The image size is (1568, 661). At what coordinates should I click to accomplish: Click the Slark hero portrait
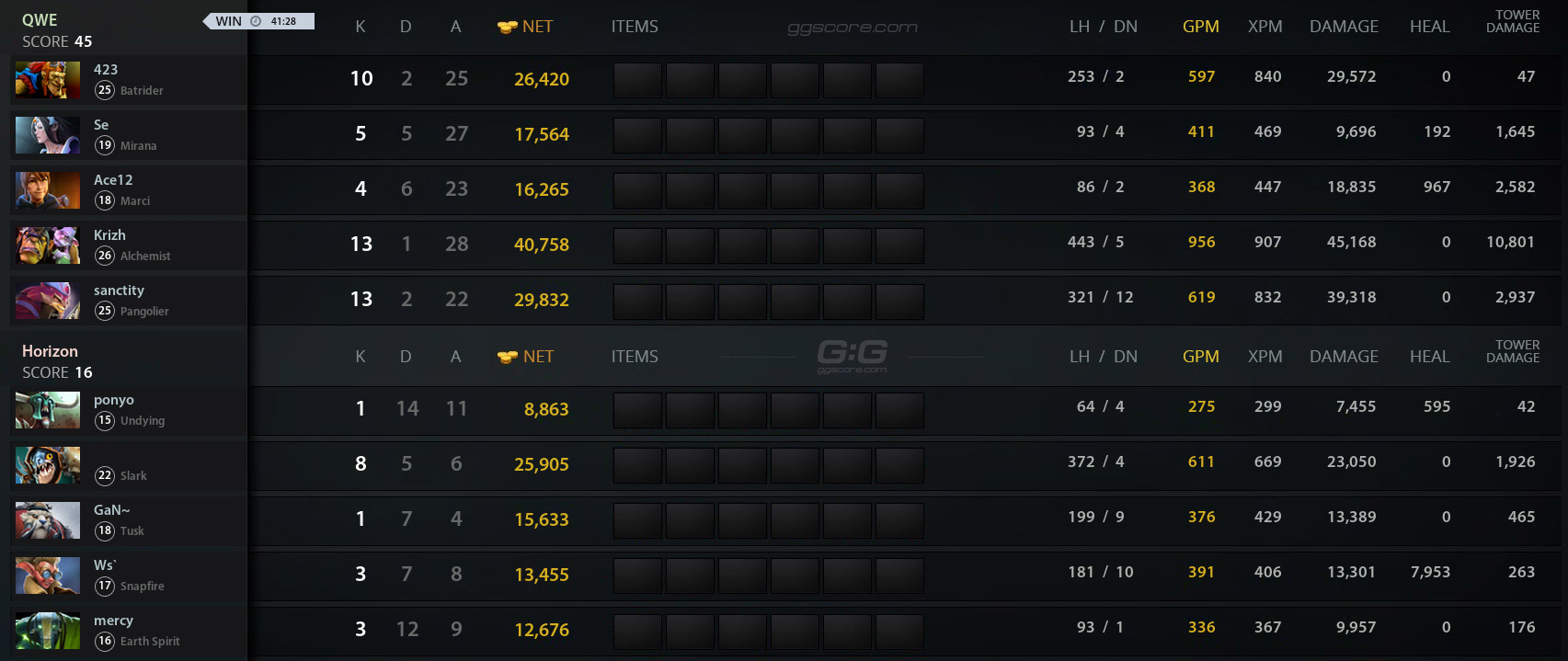(47, 465)
